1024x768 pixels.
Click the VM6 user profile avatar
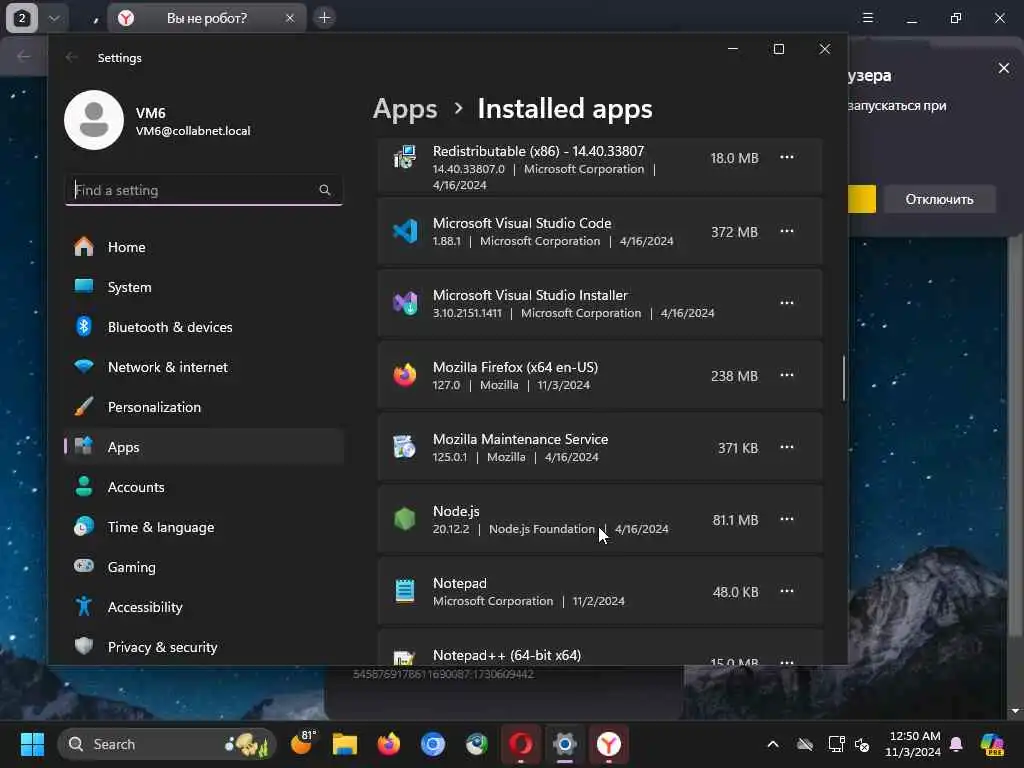point(94,120)
